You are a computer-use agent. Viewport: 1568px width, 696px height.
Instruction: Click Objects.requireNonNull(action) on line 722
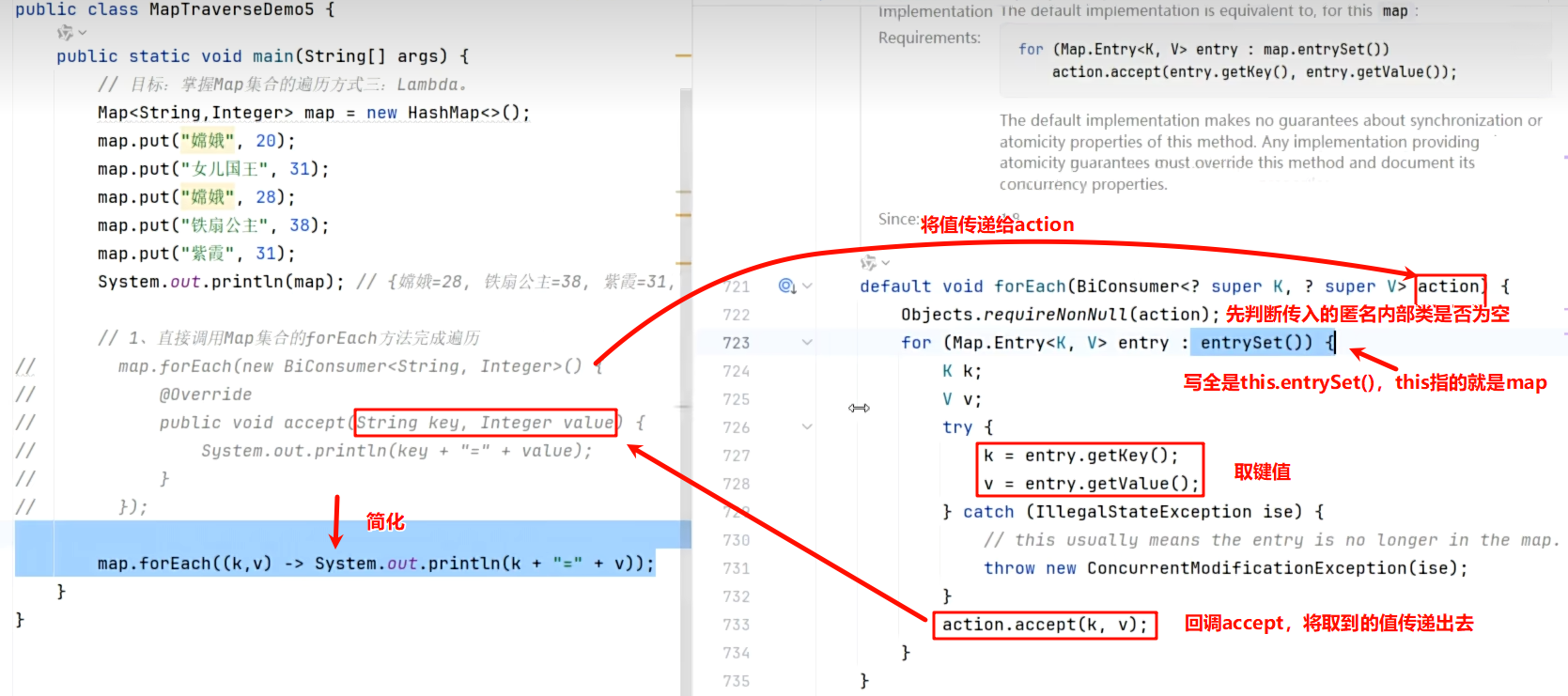[x=1060, y=315]
